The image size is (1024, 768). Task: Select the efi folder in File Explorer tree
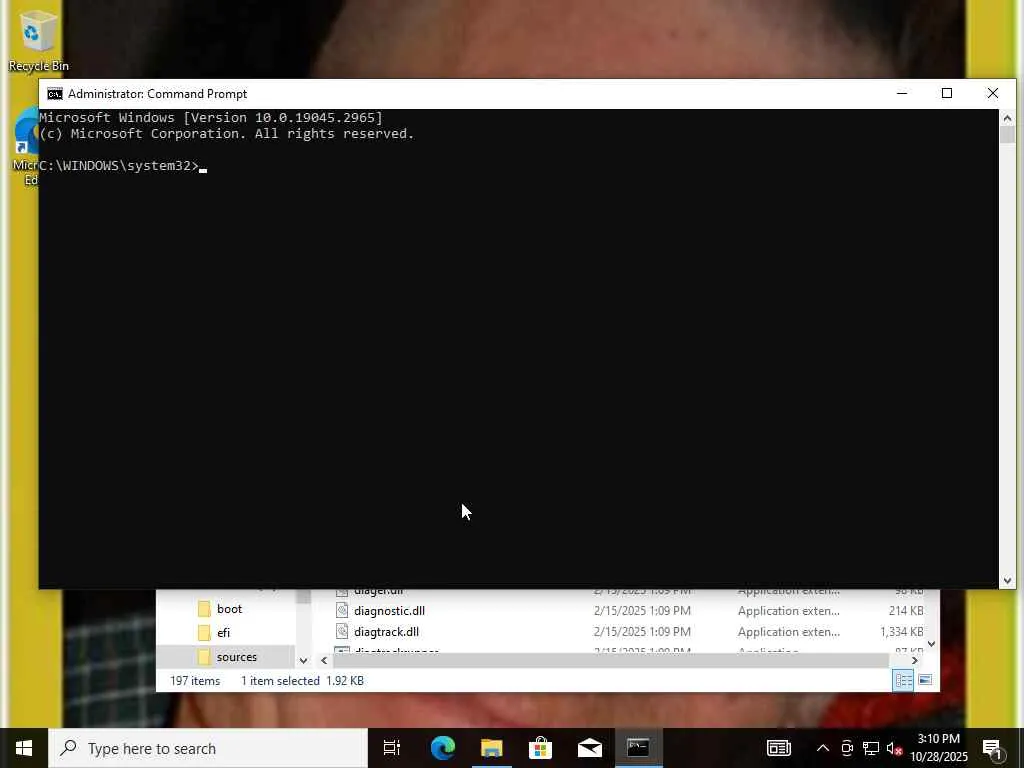[223, 633]
